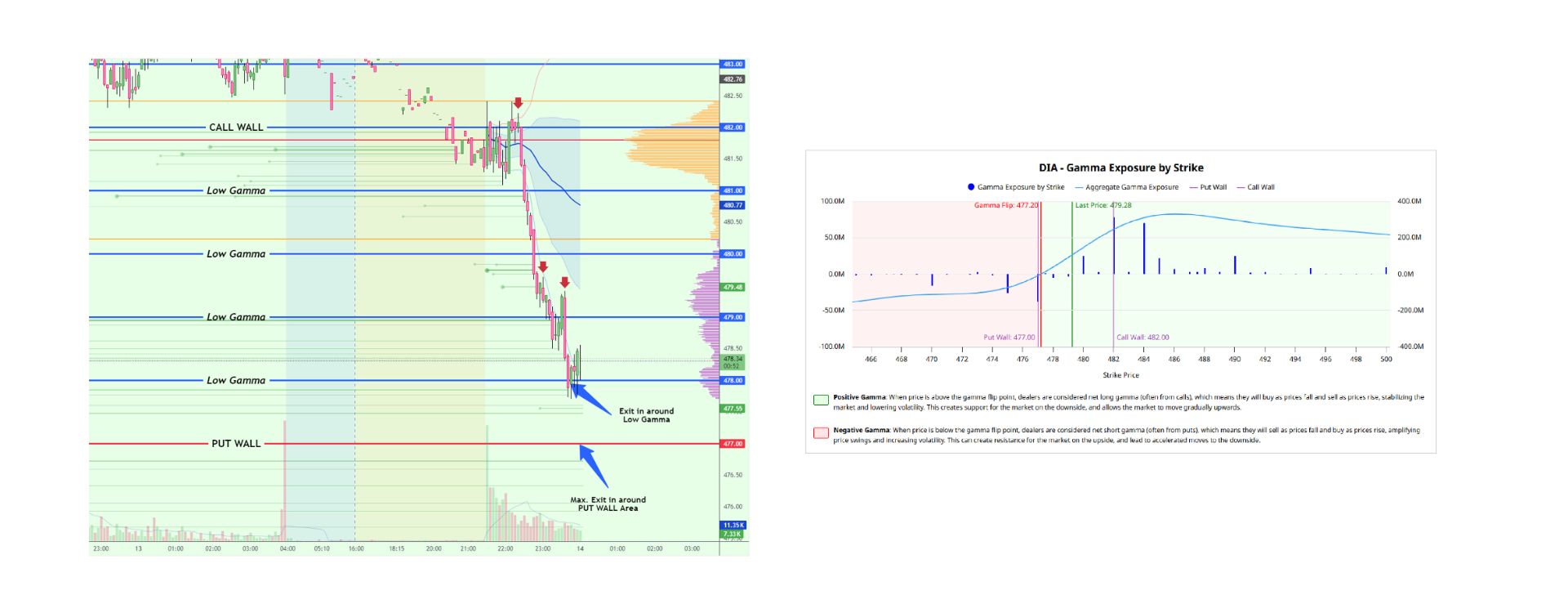The height and width of the screenshot is (595, 1568).
Task: Click the DIA - Gamma Exposure by Strike title
Action: coord(1120,168)
